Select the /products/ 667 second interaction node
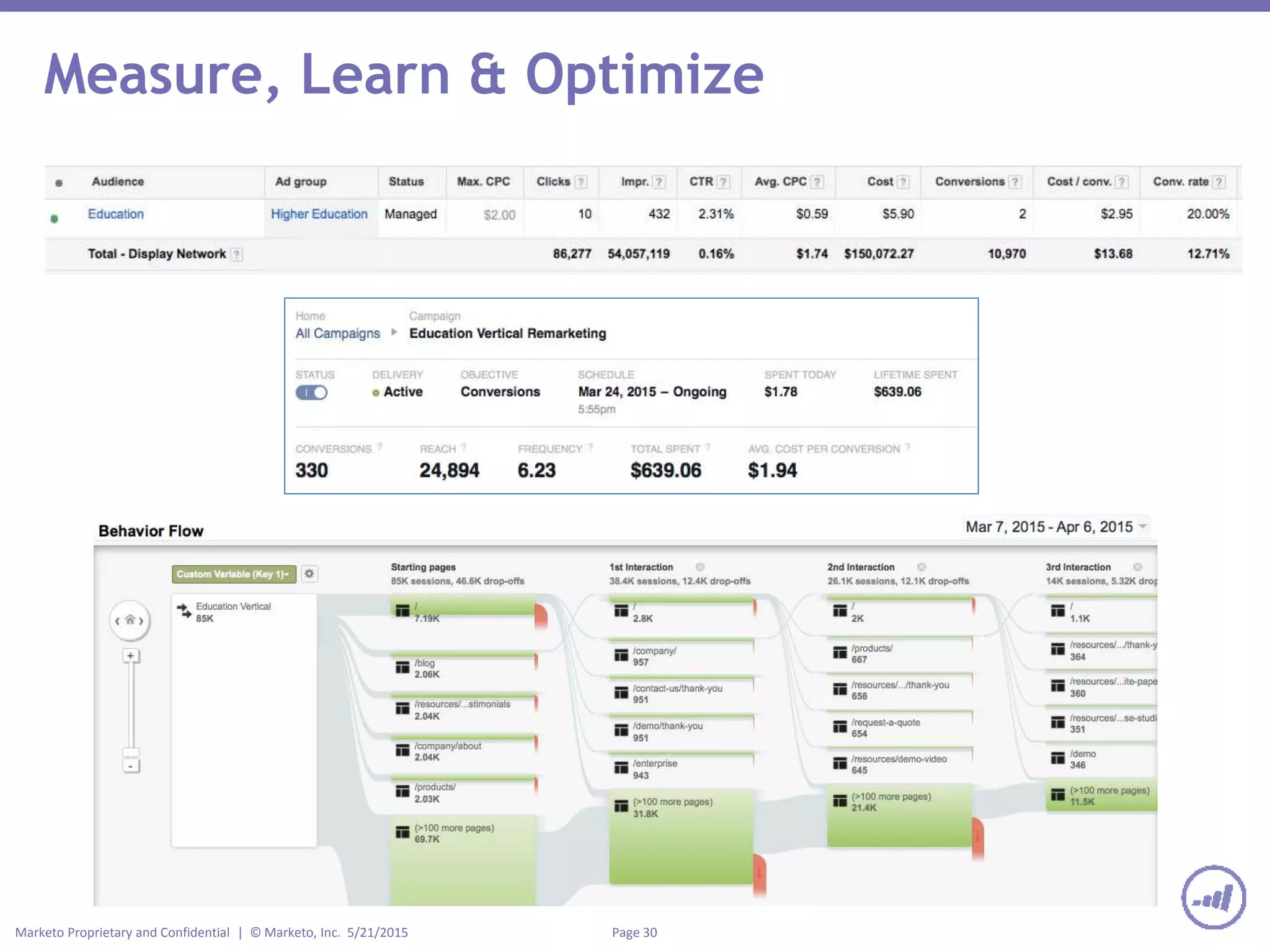This screenshot has height=952, width=1270. click(900, 651)
